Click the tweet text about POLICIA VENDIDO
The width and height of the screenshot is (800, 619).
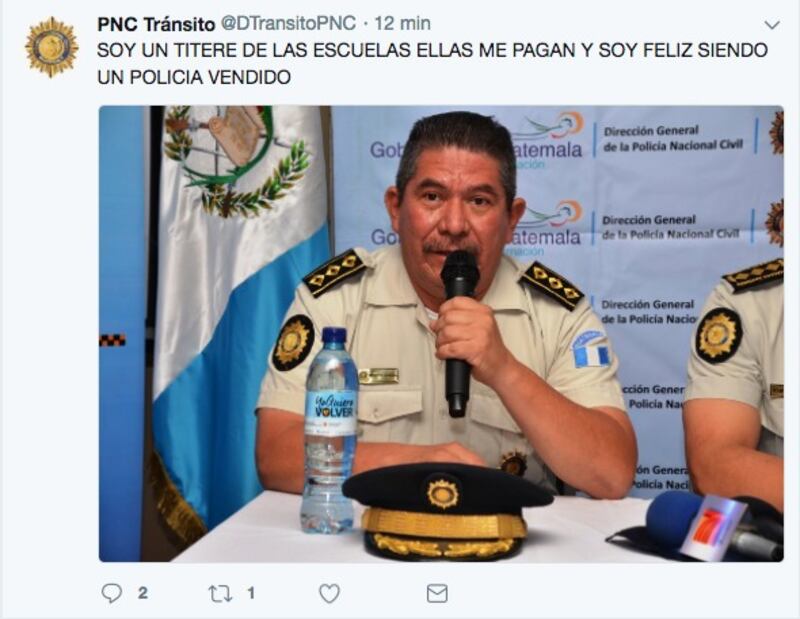coord(432,63)
